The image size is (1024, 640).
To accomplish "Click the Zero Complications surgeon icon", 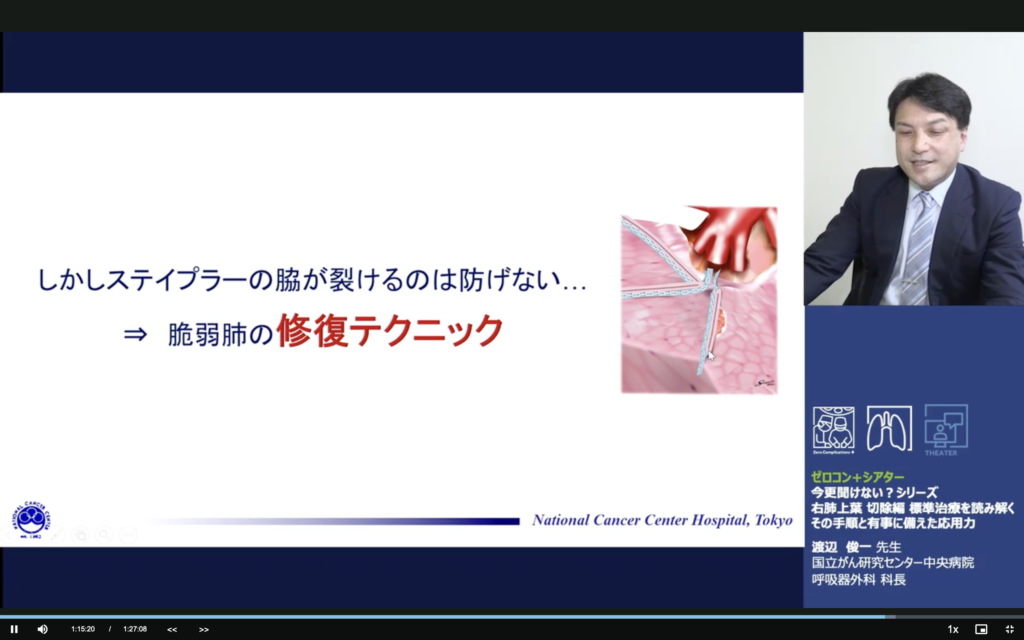I will [833, 428].
